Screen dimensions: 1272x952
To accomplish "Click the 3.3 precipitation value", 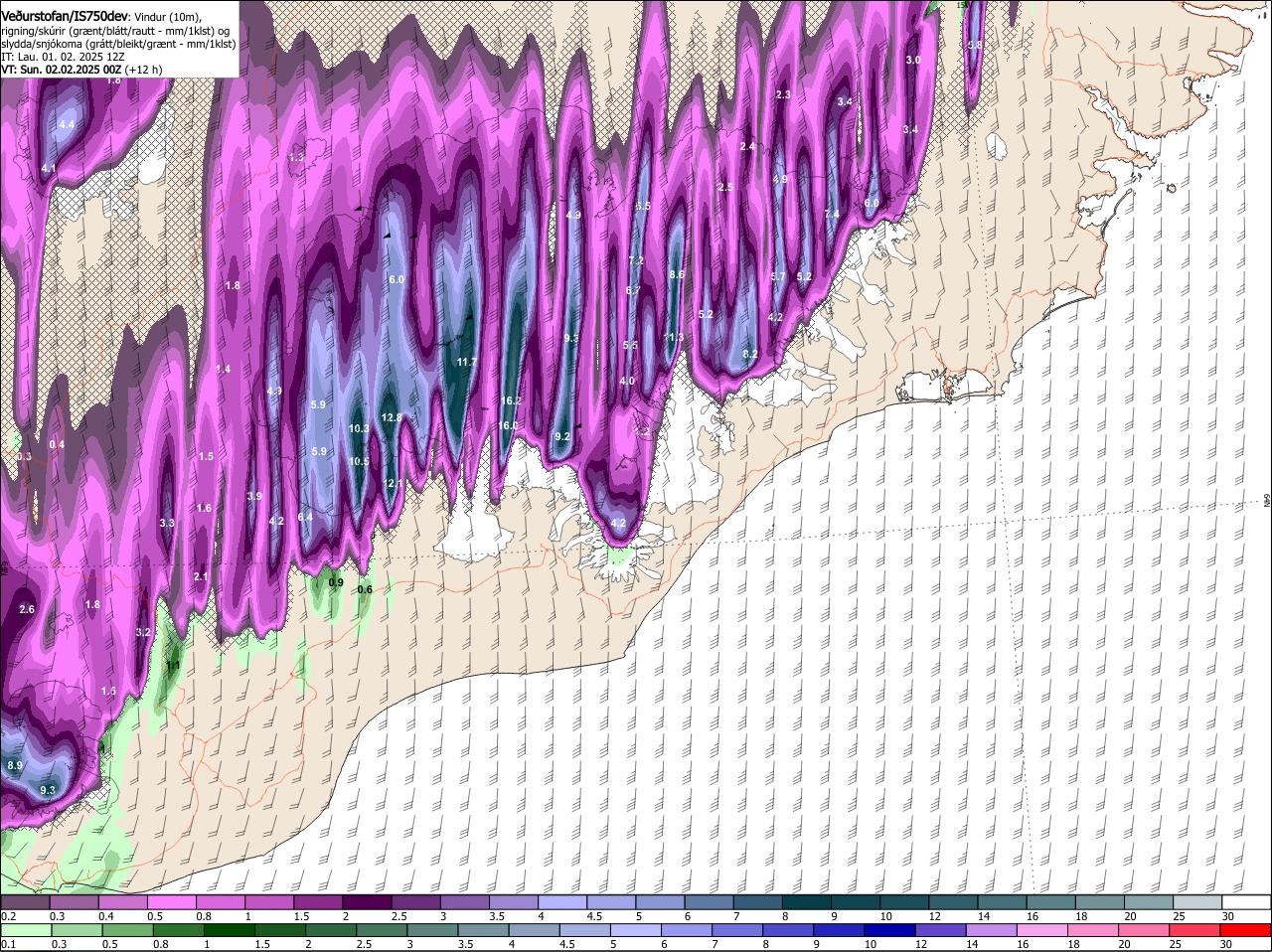I will 167,523.
